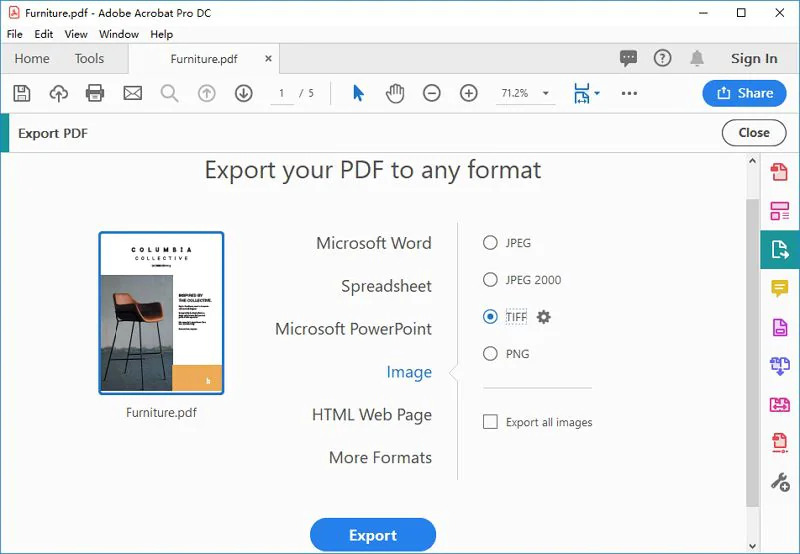Screen dimensions: 800x554
Task: Zoom out with the minus icon
Action: tap(432, 93)
